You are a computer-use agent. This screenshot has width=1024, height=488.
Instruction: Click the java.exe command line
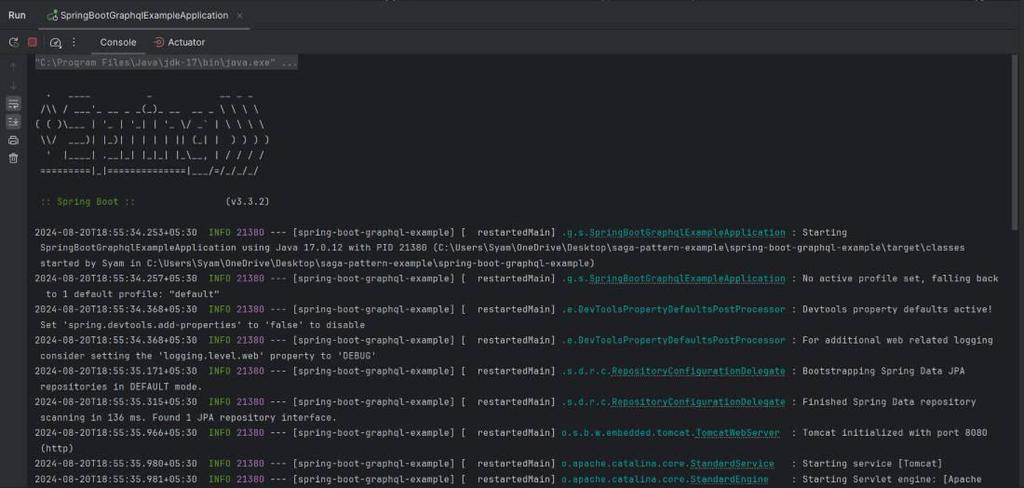(x=167, y=63)
